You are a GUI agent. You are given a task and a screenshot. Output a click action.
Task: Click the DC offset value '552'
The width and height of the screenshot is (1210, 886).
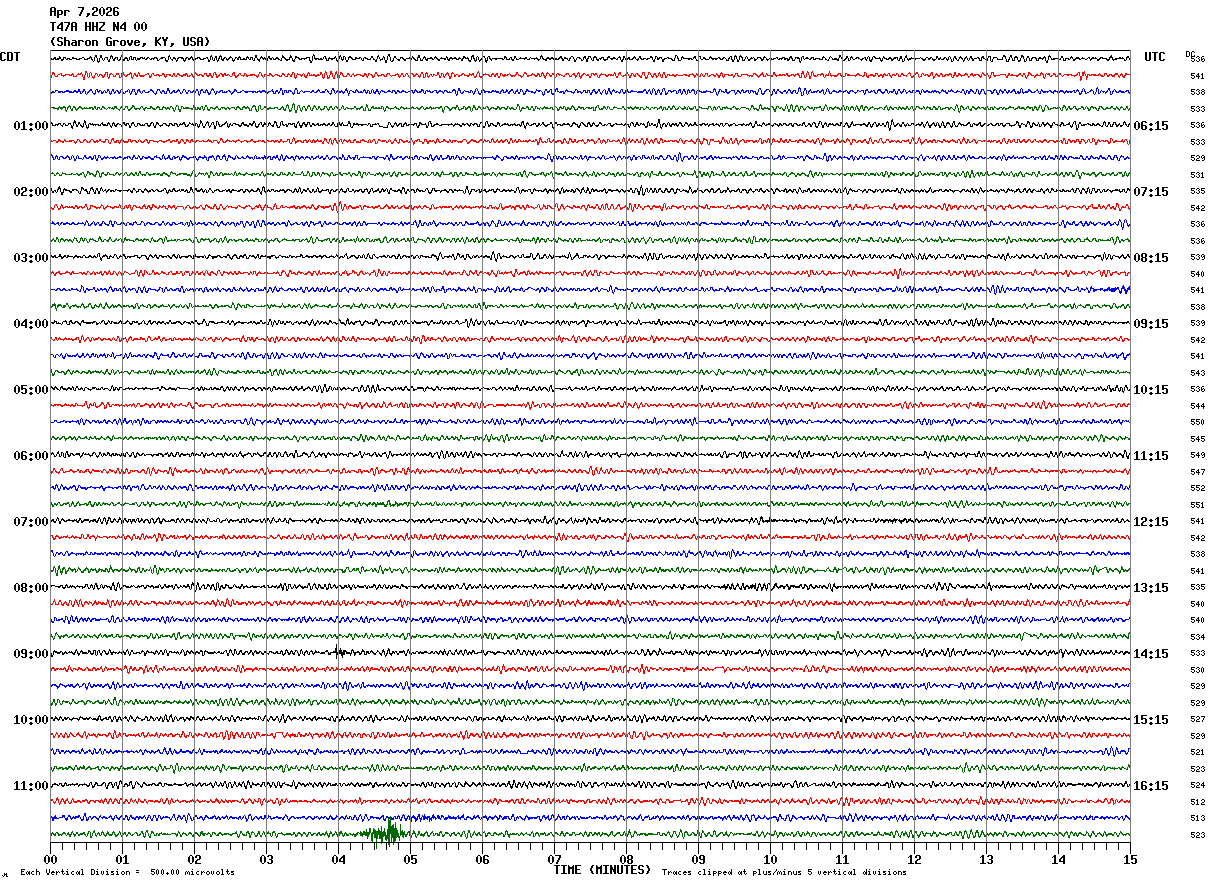click(1197, 488)
